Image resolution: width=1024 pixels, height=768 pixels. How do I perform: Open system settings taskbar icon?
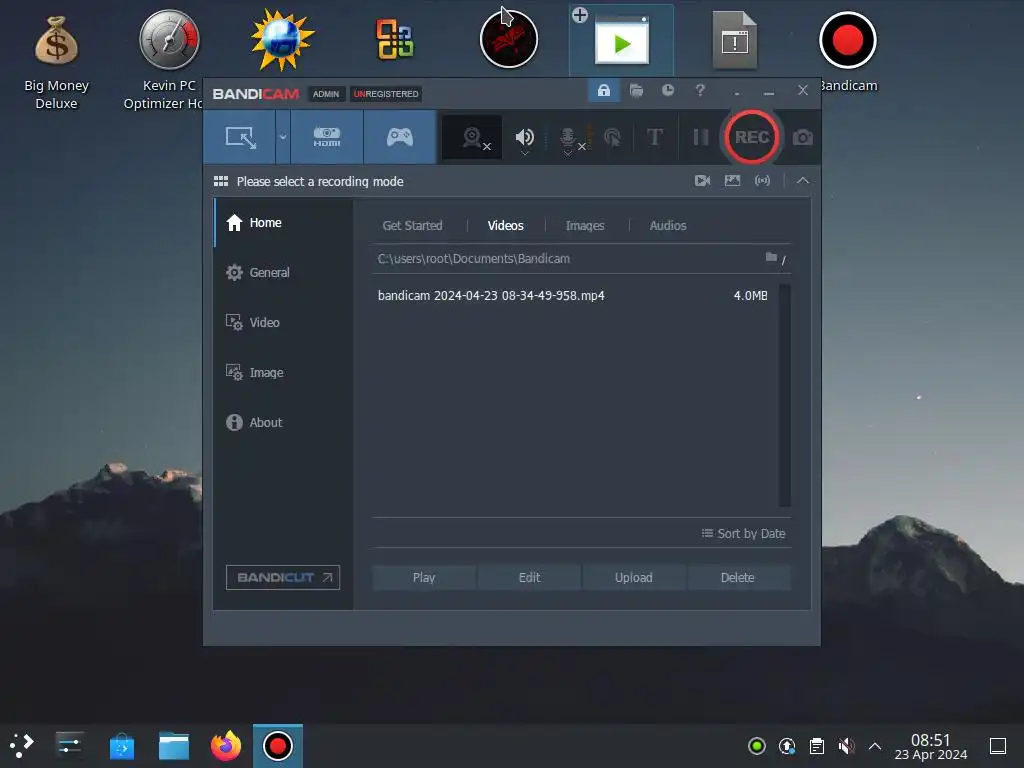click(x=69, y=745)
